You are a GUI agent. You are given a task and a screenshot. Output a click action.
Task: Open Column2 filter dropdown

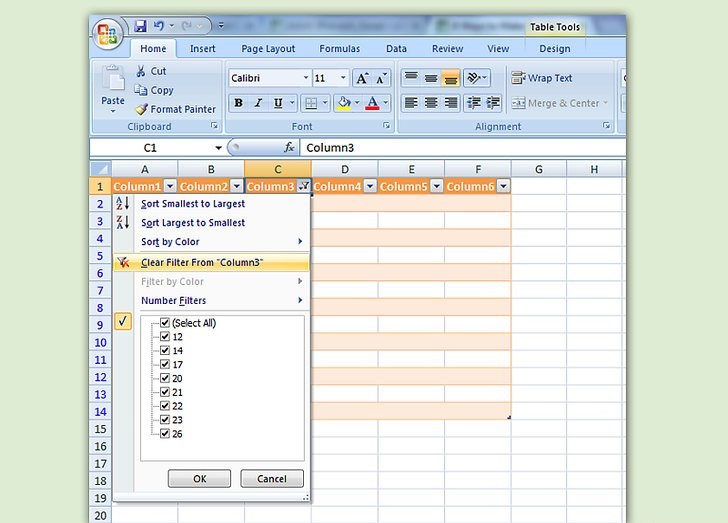click(237, 186)
